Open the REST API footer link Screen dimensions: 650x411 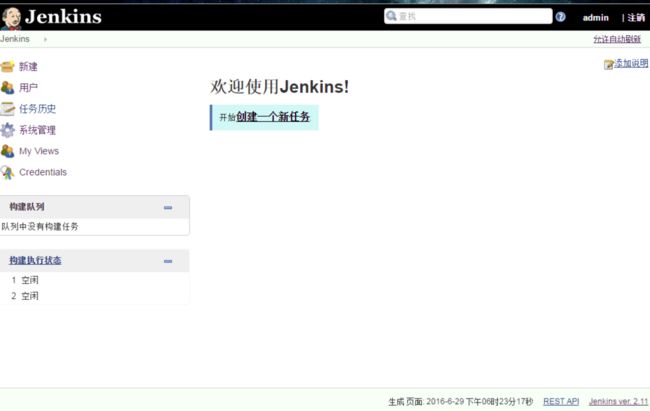click(x=561, y=401)
